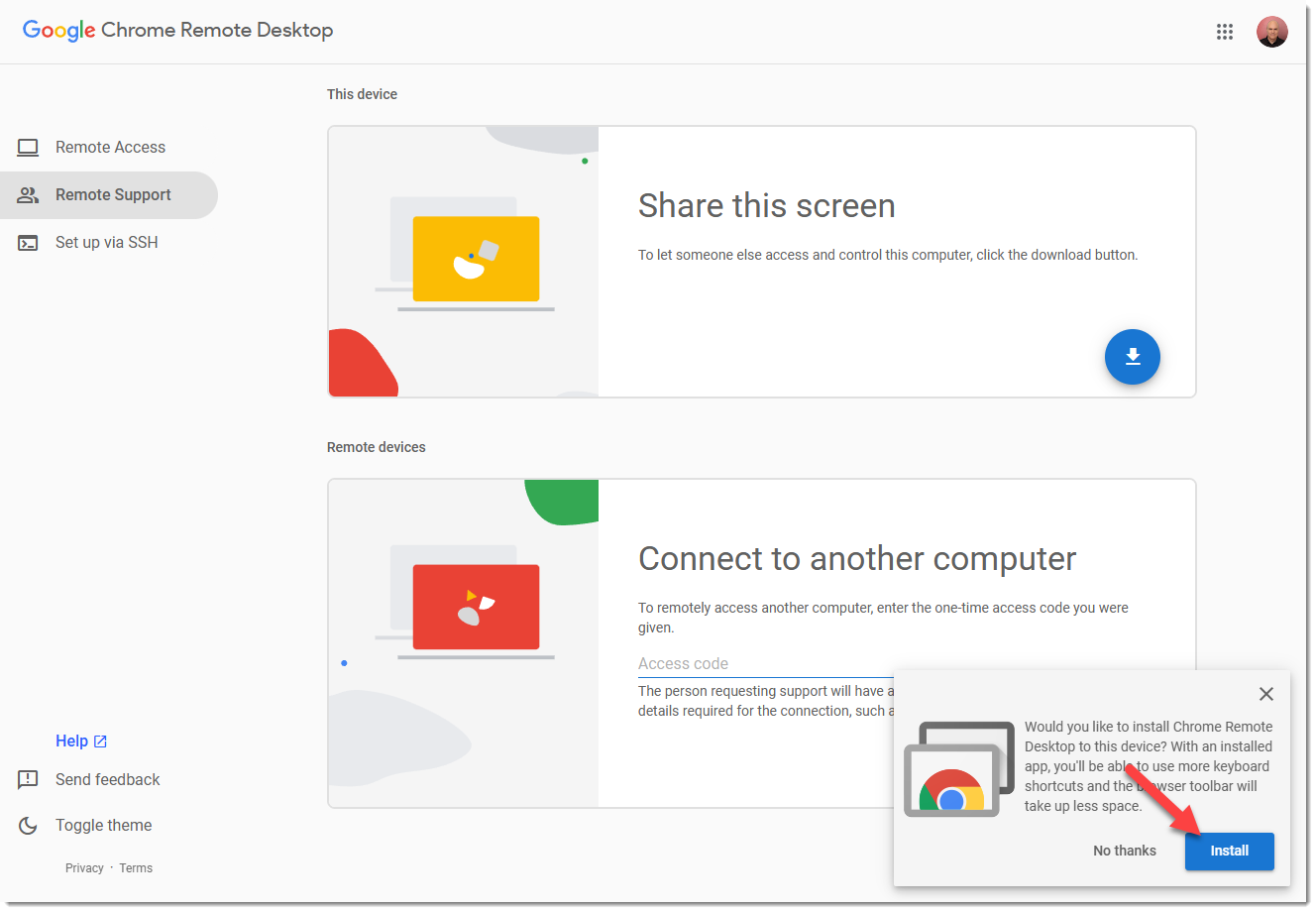Click Send feedback
Image resolution: width=1316 pixels, height=912 pixels.
tap(107, 780)
